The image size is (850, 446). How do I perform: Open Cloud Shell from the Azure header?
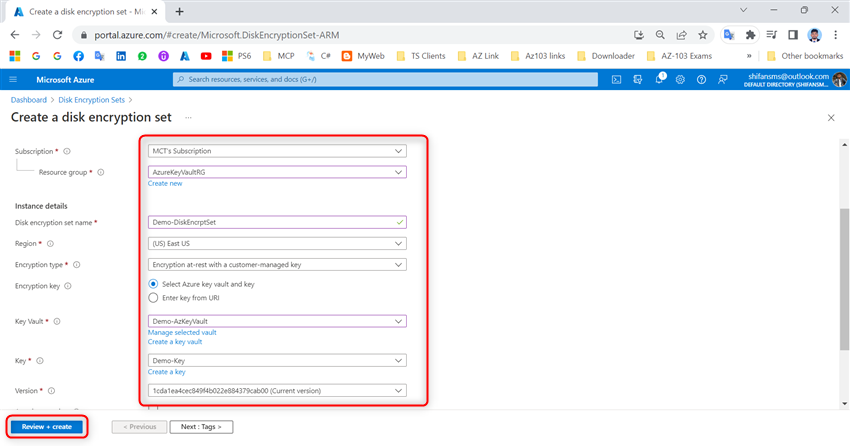click(x=616, y=80)
